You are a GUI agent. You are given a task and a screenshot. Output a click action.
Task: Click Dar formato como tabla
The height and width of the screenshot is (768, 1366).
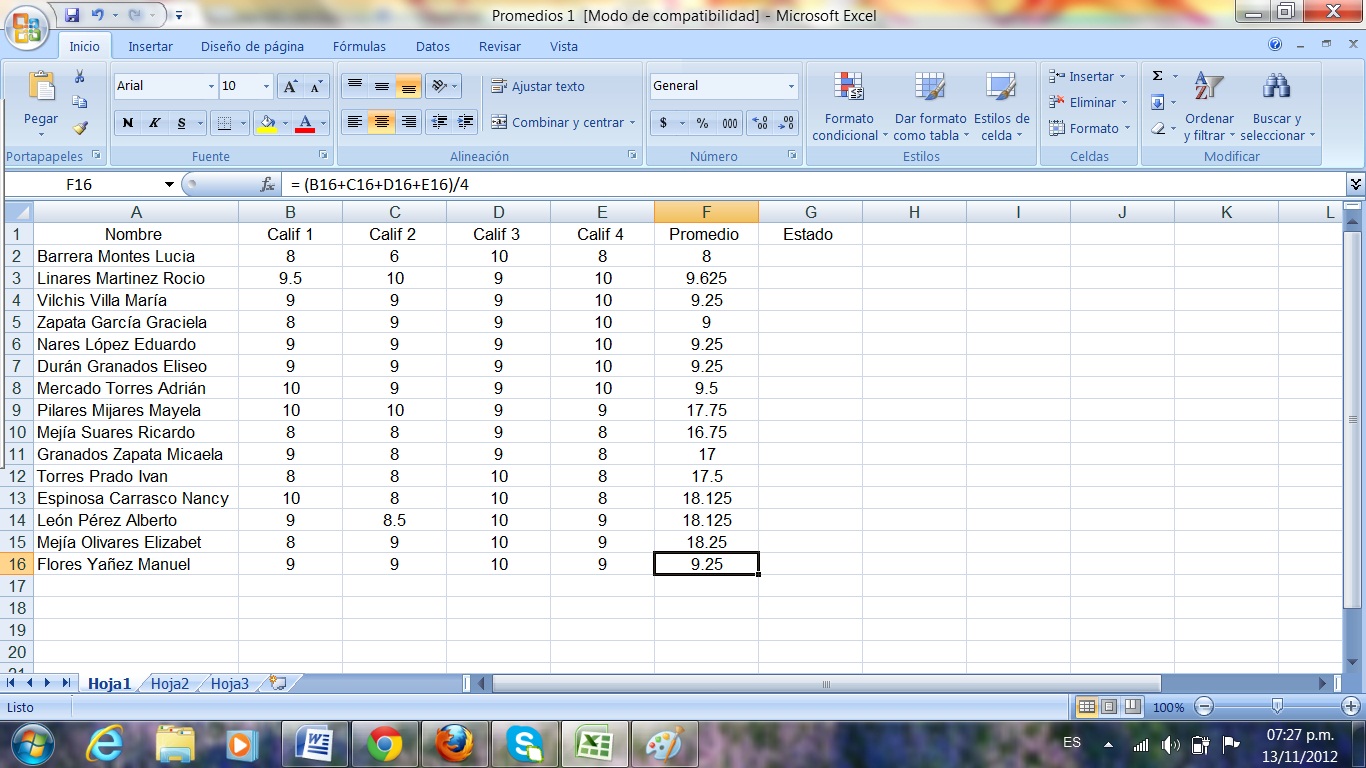coord(930,104)
